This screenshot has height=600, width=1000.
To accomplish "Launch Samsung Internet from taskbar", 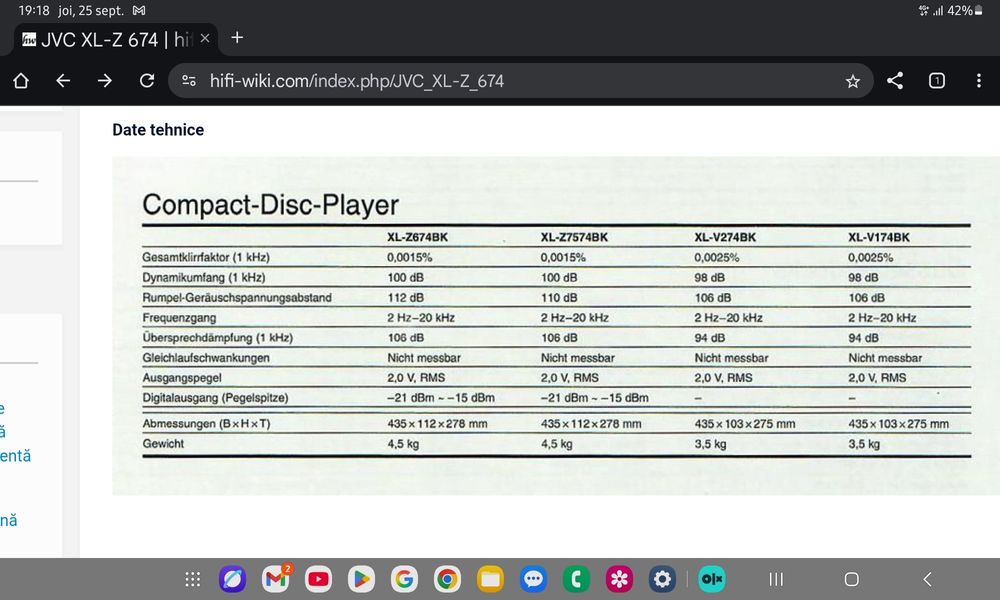I will pyautogui.click(x=232, y=579).
